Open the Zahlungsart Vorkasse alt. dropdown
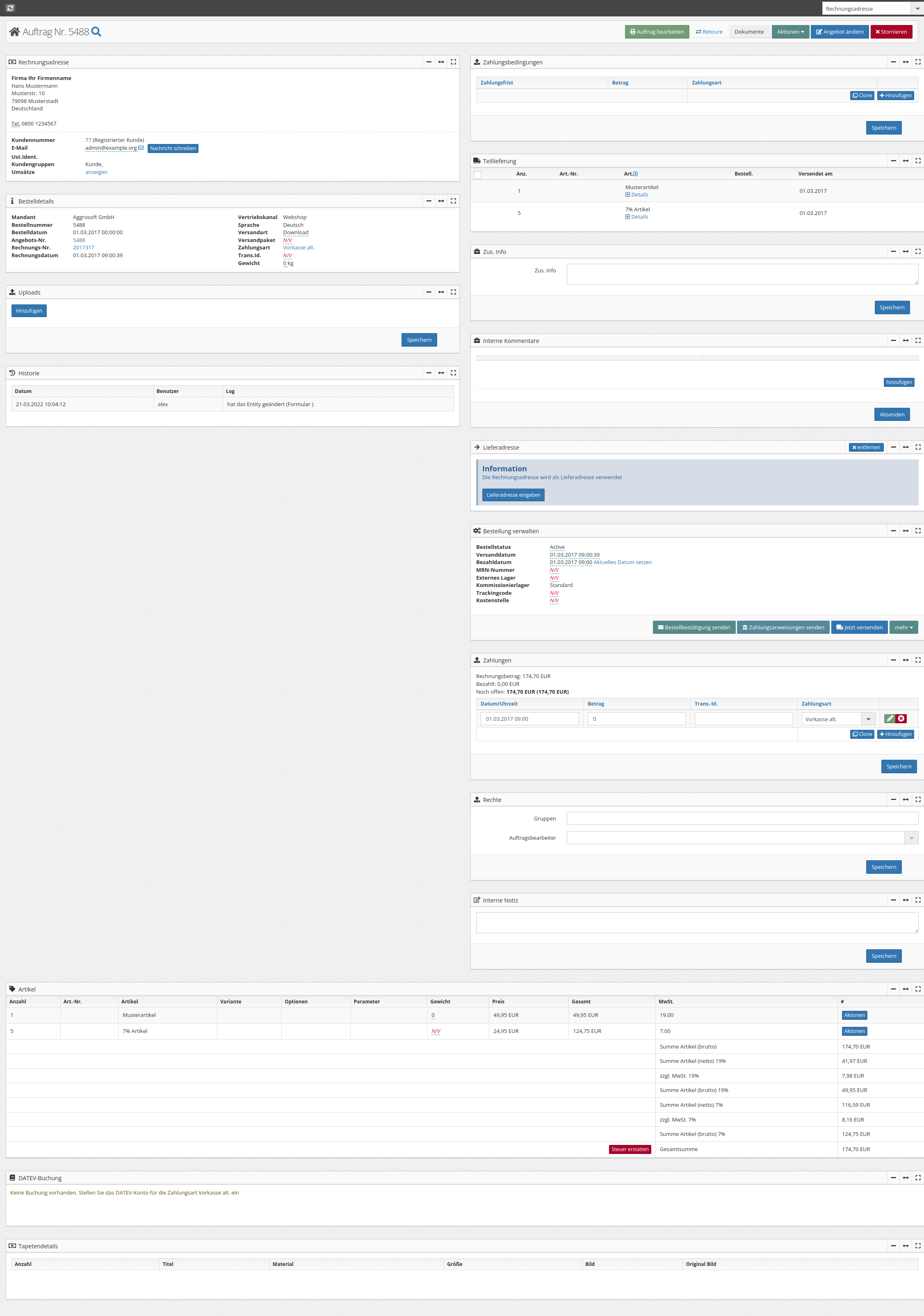Viewport: 924px width, 1316px height. tap(837, 719)
